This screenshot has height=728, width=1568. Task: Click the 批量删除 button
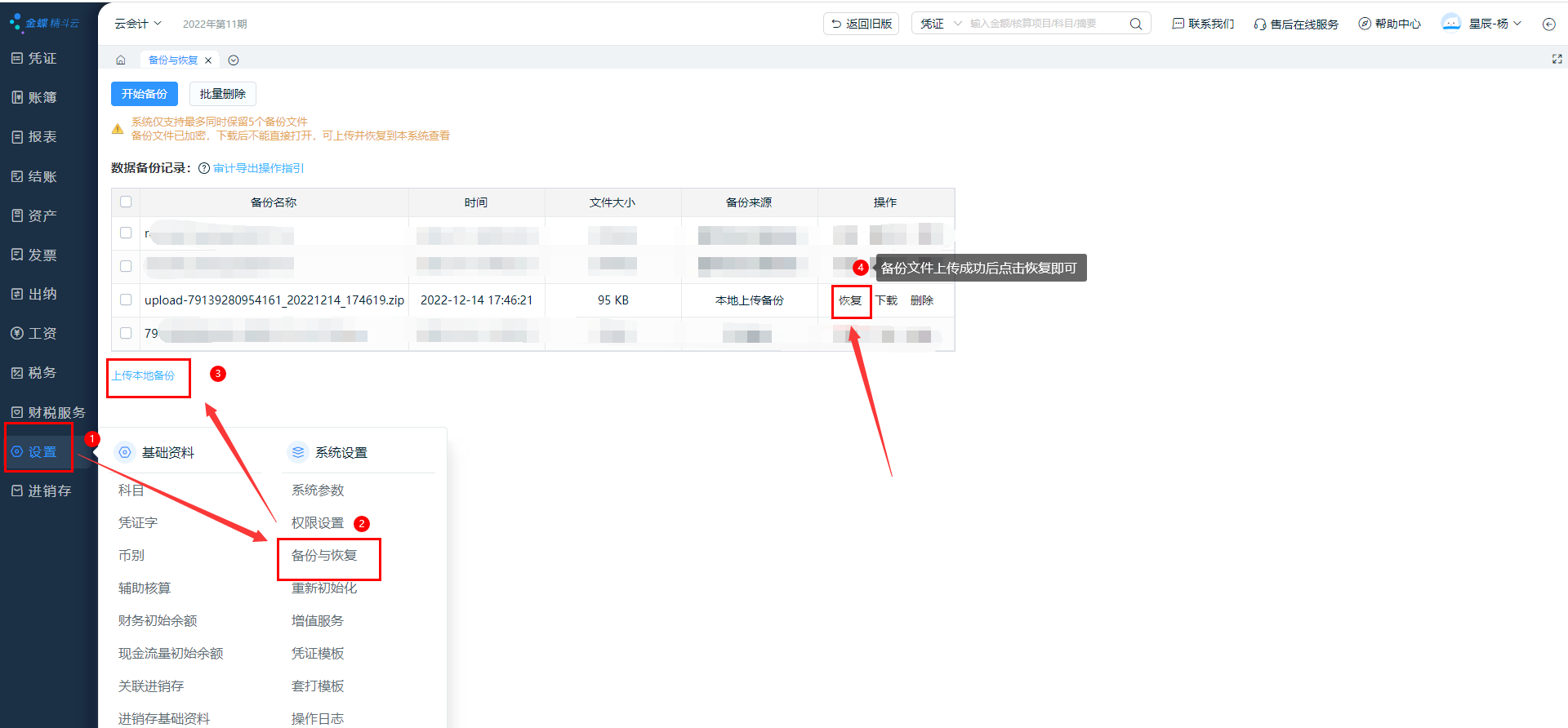223,94
